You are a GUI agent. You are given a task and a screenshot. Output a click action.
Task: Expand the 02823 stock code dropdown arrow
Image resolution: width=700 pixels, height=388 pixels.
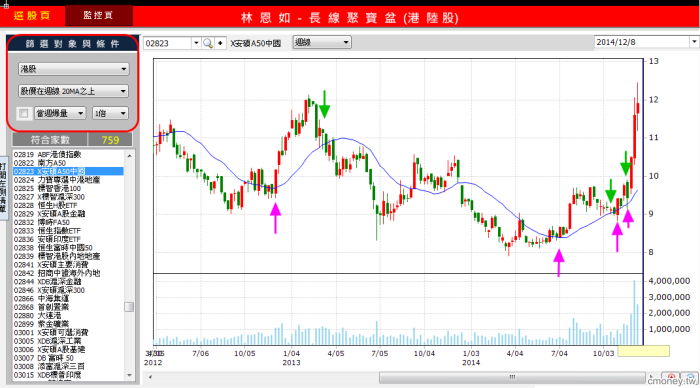click(x=196, y=43)
